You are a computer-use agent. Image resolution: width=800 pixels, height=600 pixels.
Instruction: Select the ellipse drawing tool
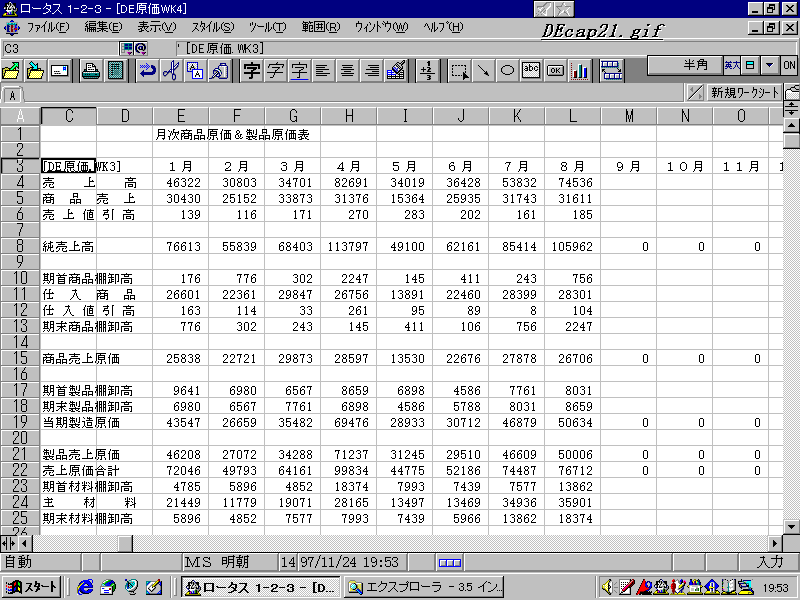[x=507, y=70]
